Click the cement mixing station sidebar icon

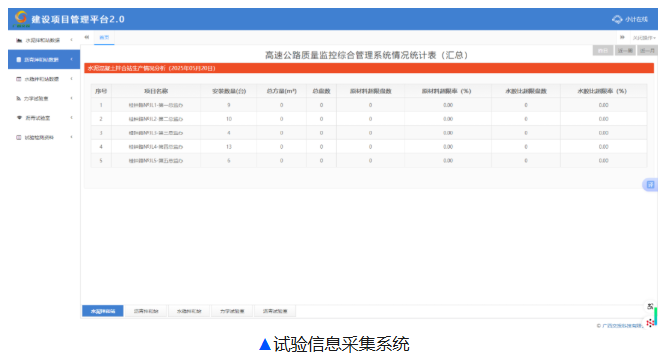click(19, 40)
